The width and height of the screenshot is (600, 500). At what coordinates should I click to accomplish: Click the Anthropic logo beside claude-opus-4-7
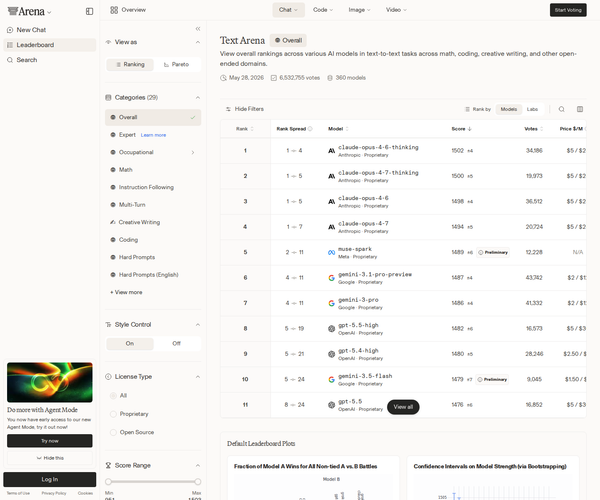click(x=331, y=227)
